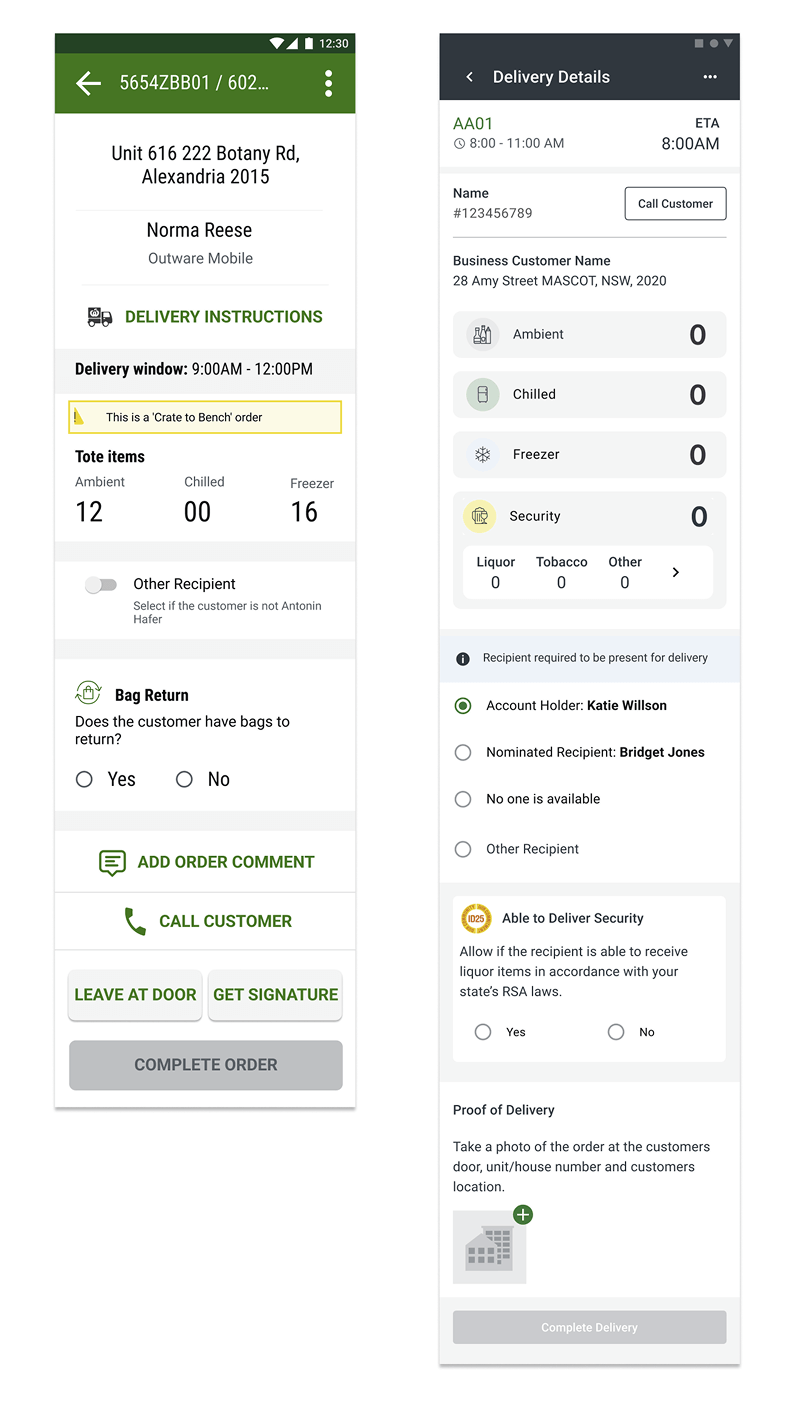Tap the ID25 security badge icon

(x=476, y=918)
